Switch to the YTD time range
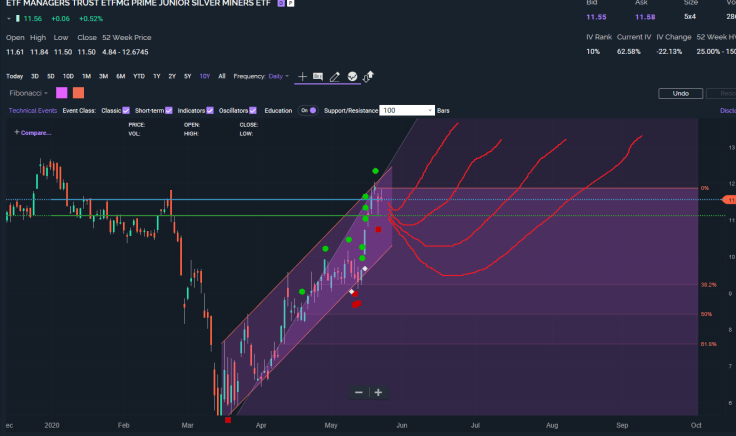This screenshot has width=736, height=436. pos(138,76)
